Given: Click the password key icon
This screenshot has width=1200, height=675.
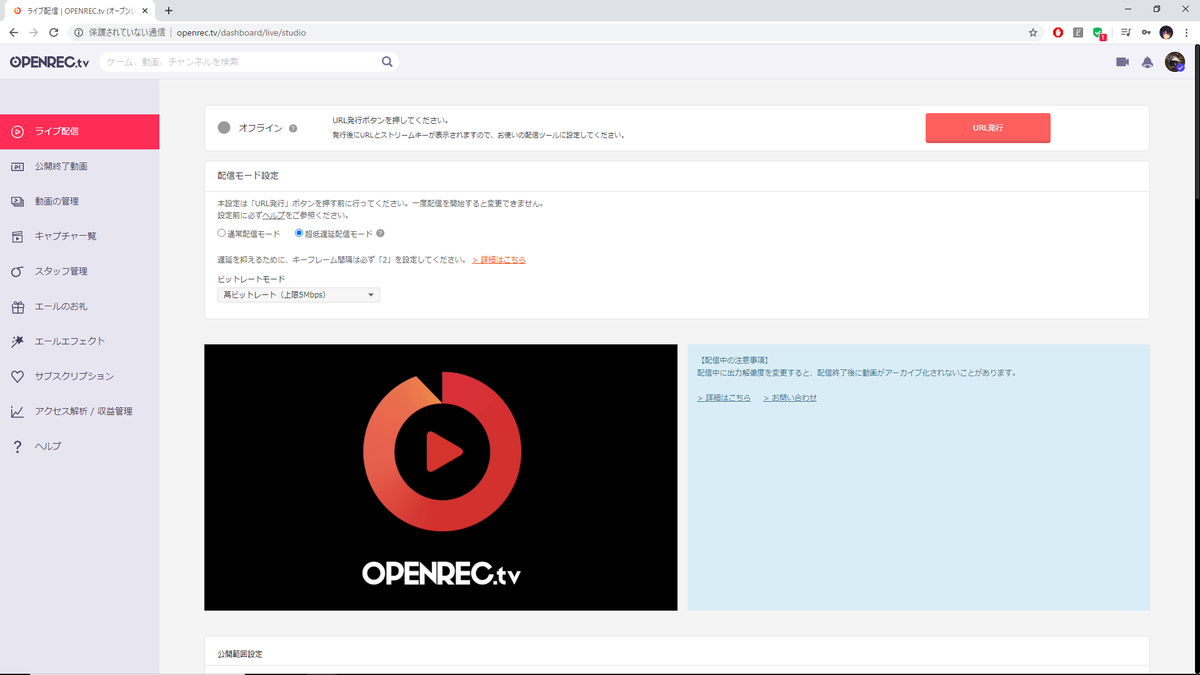Looking at the screenshot, I should [x=1146, y=32].
